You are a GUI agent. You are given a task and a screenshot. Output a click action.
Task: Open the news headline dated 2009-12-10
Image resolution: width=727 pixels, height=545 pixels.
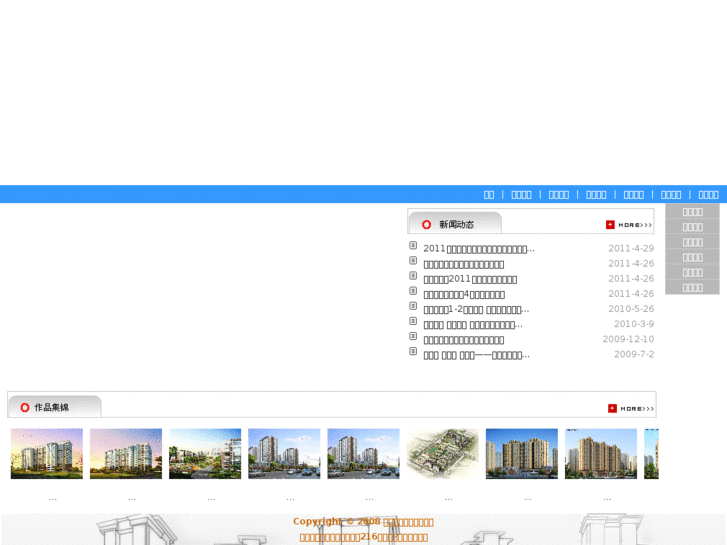[x=464, y=340]
